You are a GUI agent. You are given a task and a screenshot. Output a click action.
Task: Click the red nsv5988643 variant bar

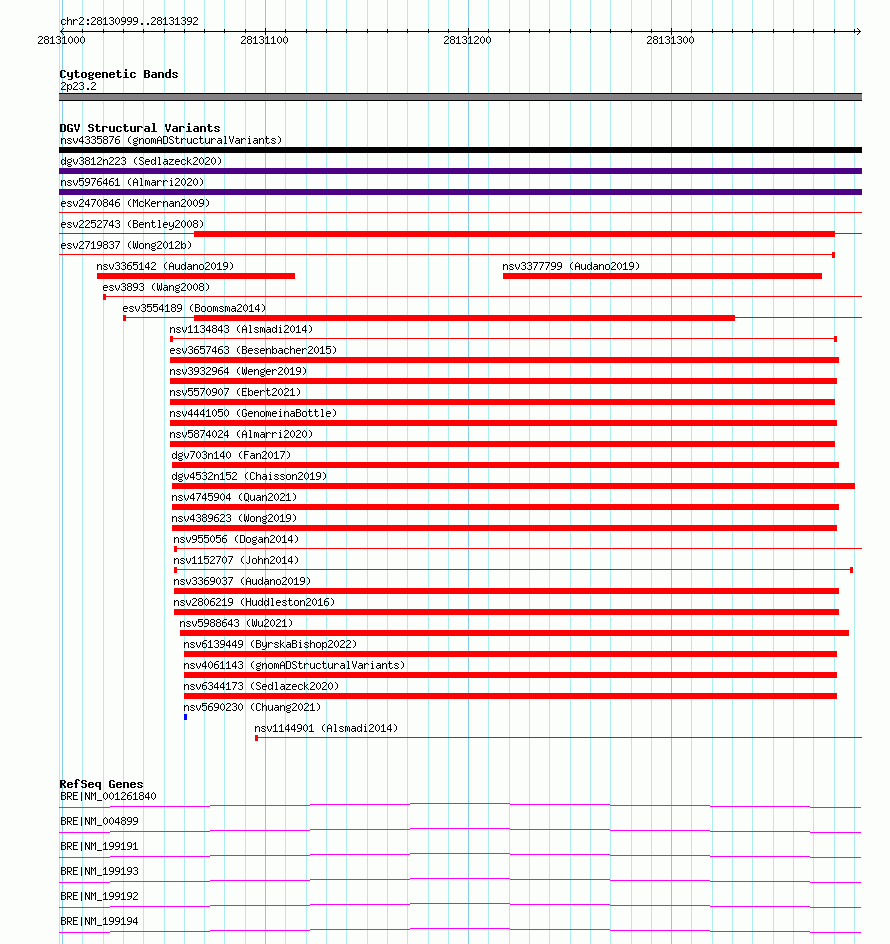[x=514, y=633]
